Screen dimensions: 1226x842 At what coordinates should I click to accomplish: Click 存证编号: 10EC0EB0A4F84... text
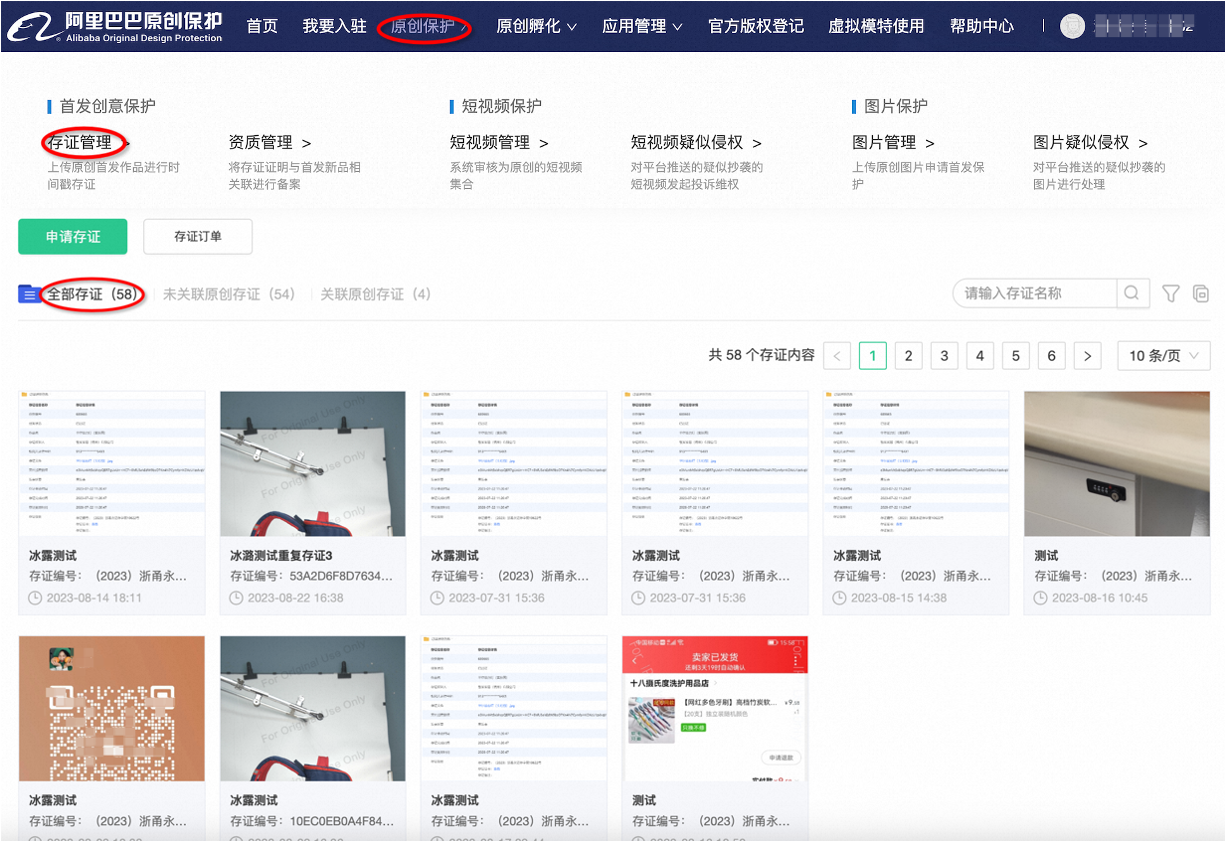[x=312, y=821]
